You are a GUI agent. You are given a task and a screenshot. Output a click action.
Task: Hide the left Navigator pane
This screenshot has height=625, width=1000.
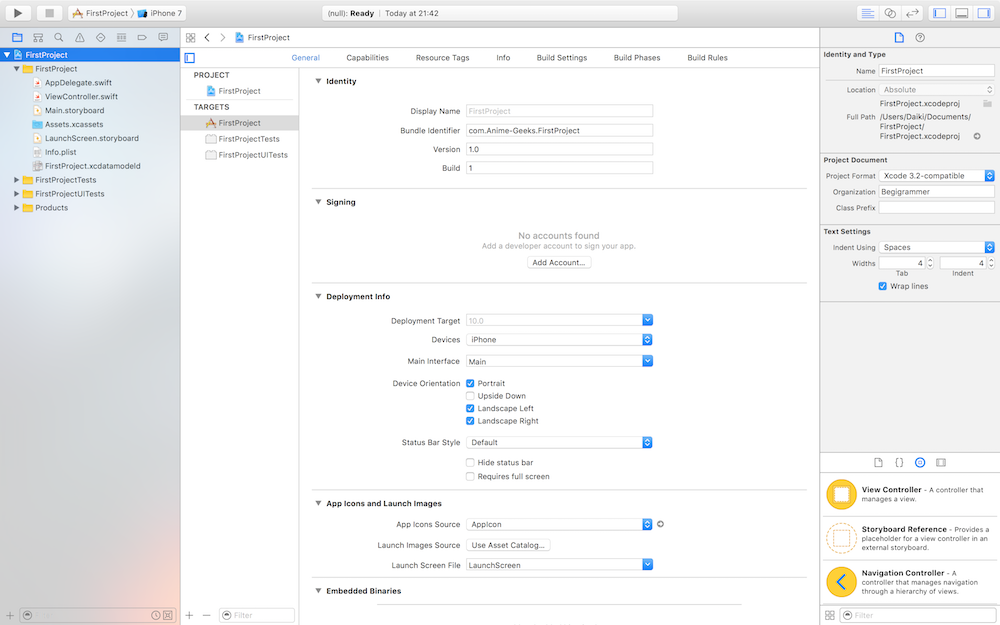(x=939, y=13)
